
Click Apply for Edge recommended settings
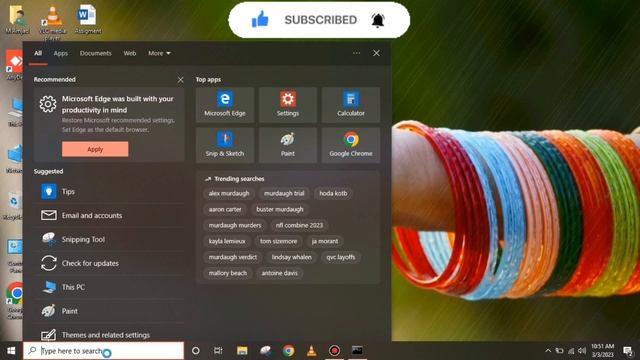pyautogui.click(x=95, y=149)
